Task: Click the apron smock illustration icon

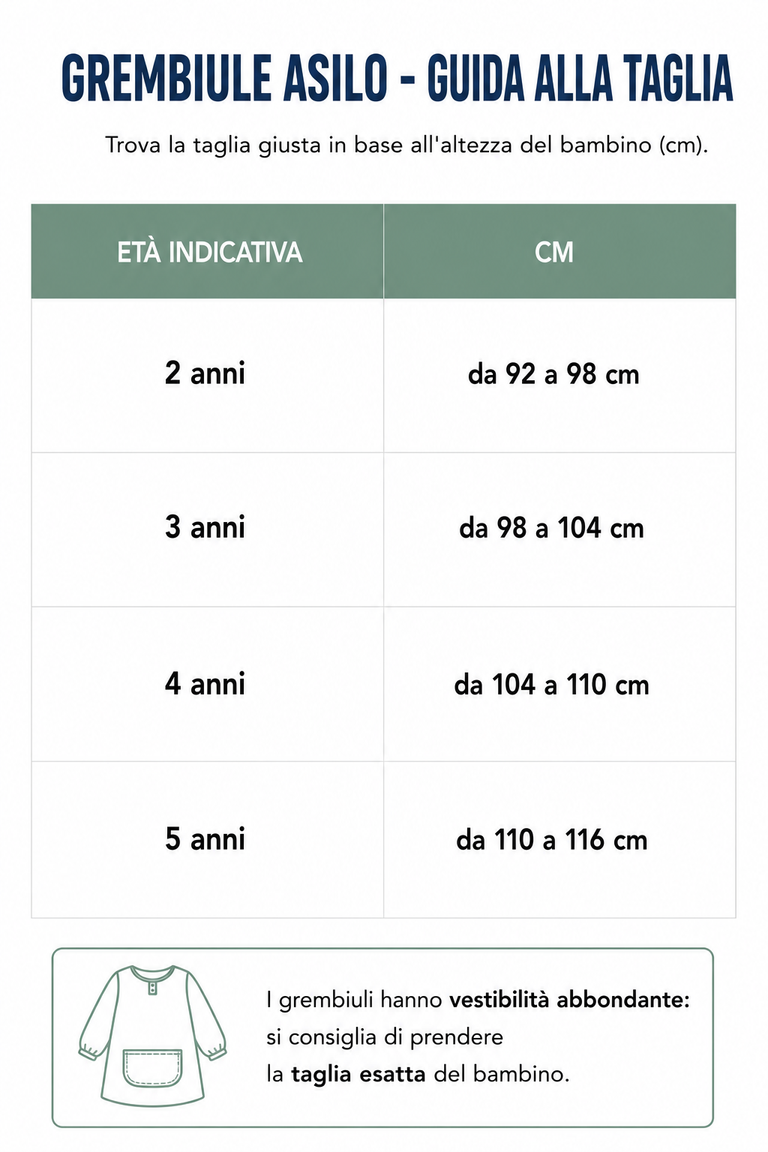Action: point(153,1036)
